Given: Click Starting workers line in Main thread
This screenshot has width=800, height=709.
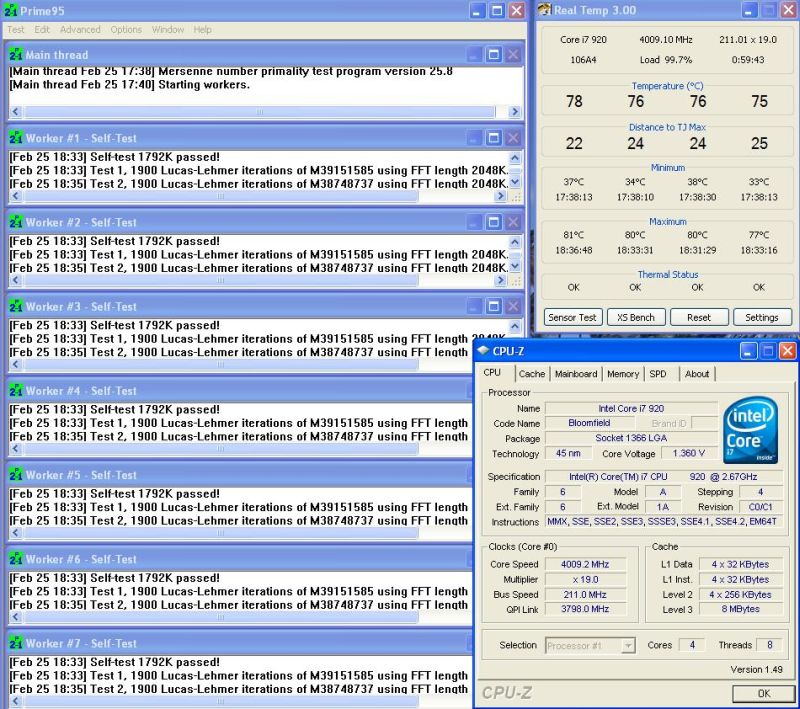Looking at the screenshot, I should click(x=130, y=85).
